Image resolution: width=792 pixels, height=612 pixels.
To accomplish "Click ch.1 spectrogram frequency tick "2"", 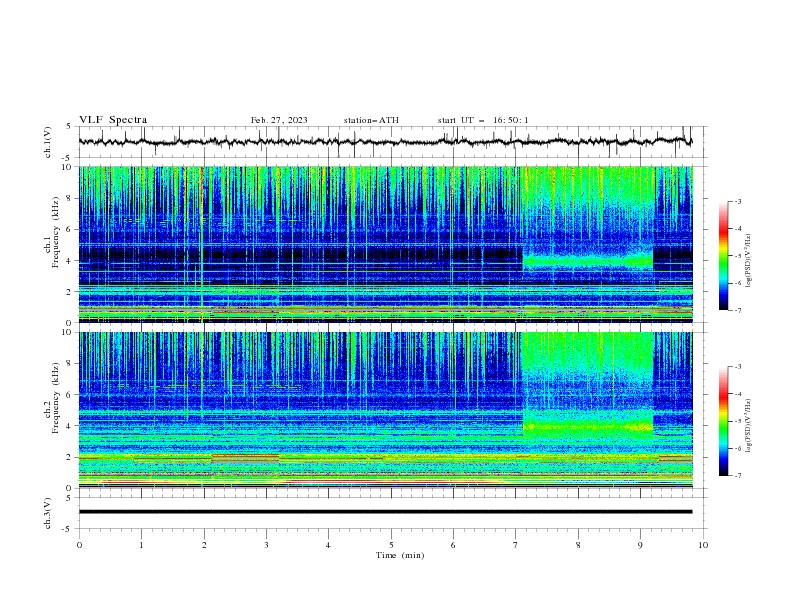I will click(70, 292).
